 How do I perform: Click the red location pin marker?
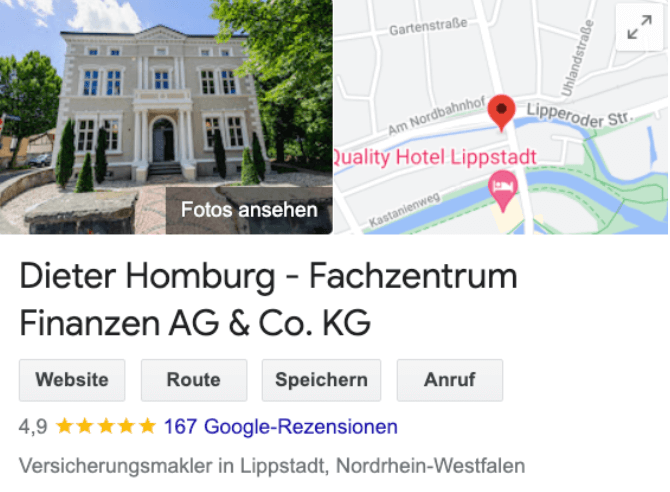tap(501, 112)
